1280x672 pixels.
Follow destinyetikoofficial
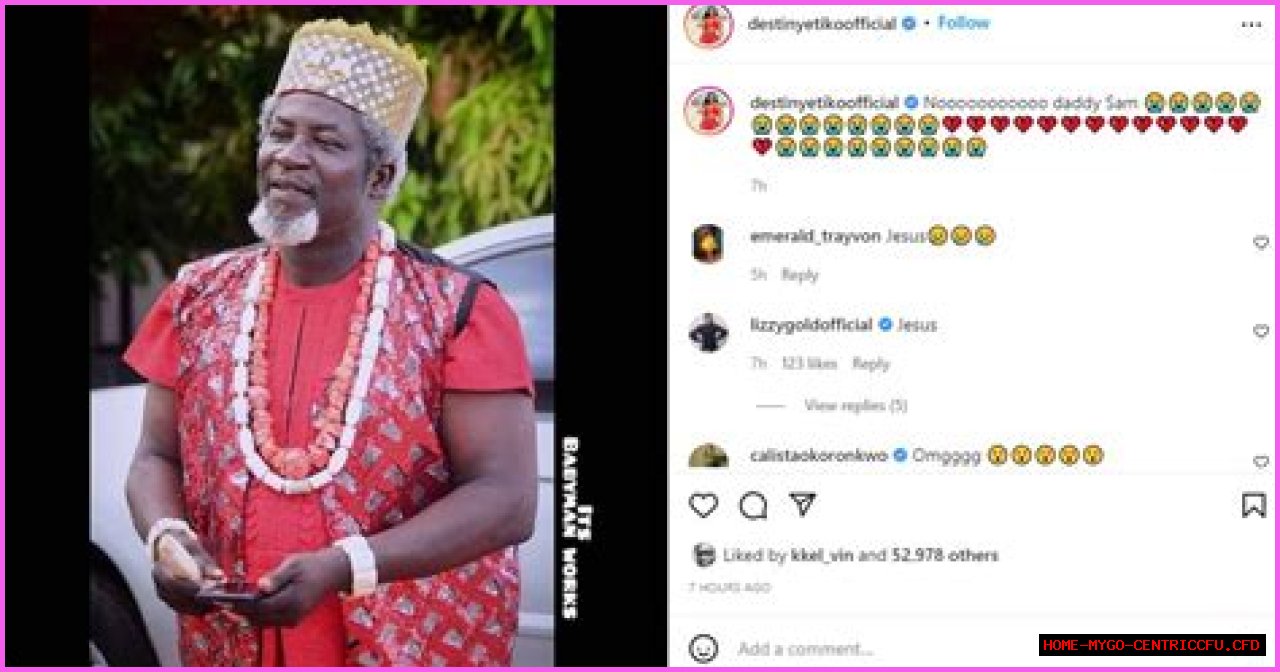[963, 23]
